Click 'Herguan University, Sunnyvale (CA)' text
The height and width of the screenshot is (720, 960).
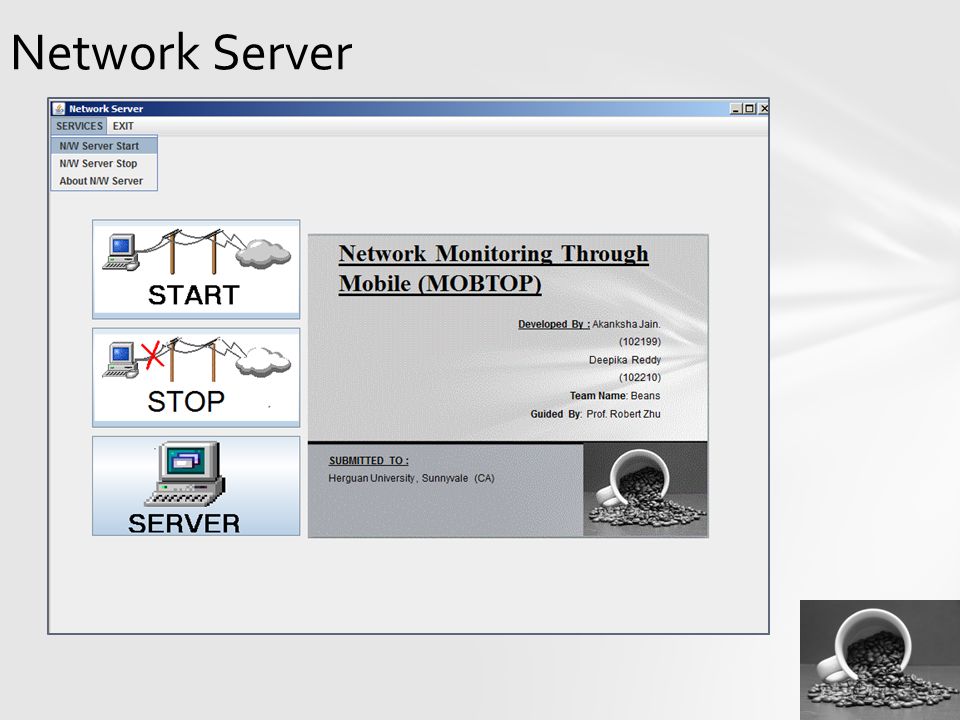coord(411,478)
